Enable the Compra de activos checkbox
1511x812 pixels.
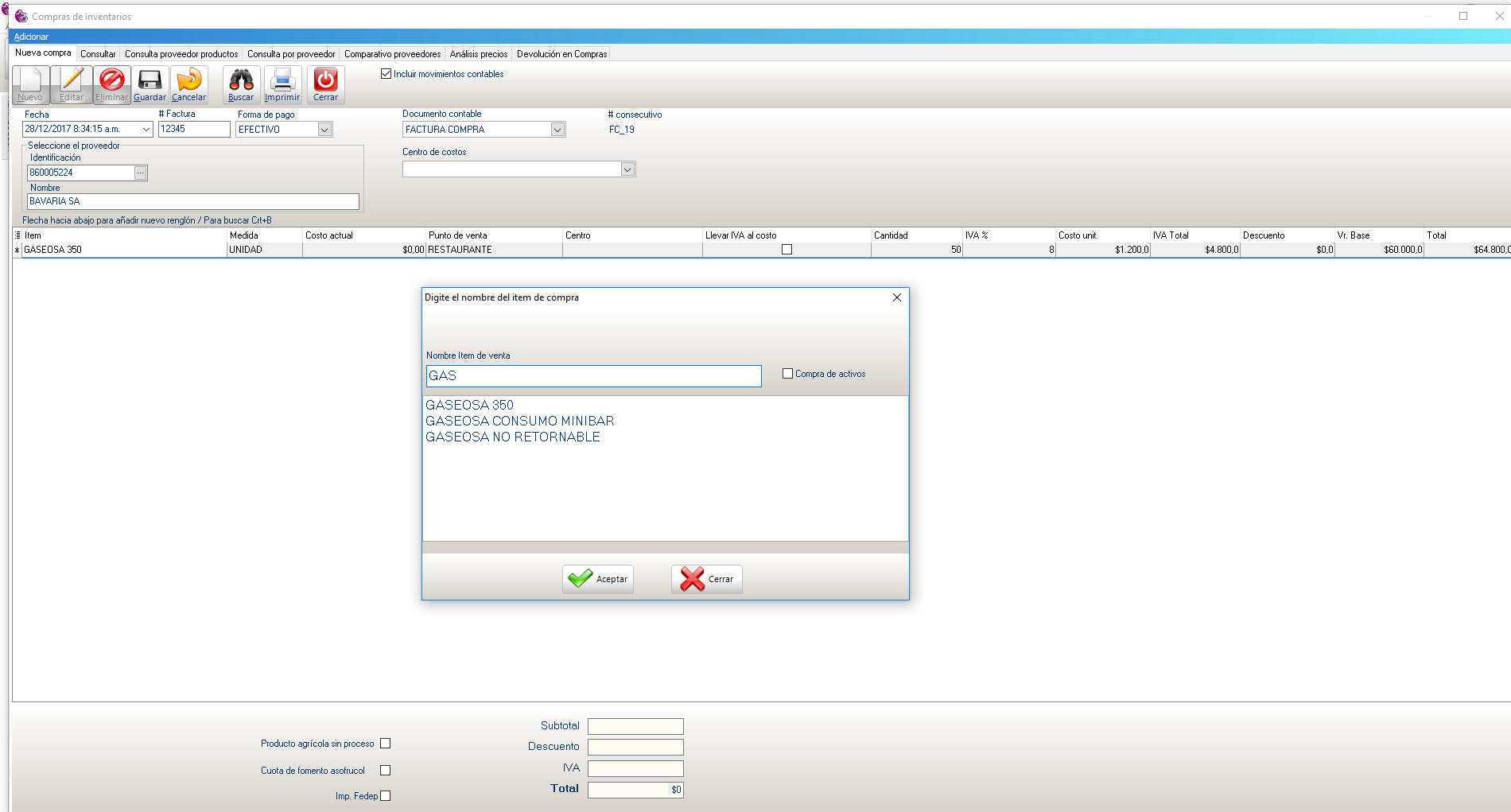(787, 374)
